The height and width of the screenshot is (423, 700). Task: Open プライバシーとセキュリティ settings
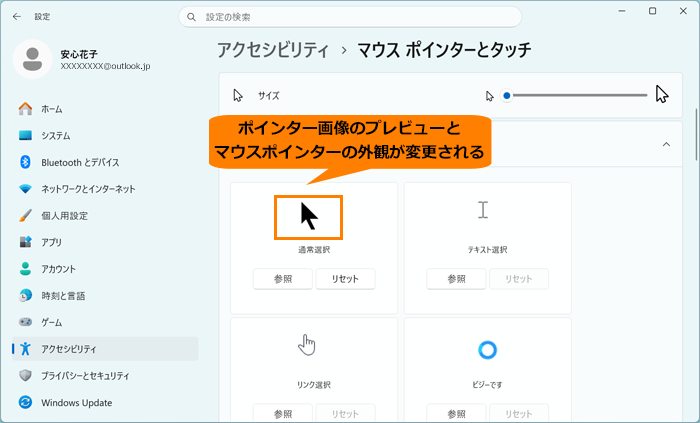tap(105, 376)
